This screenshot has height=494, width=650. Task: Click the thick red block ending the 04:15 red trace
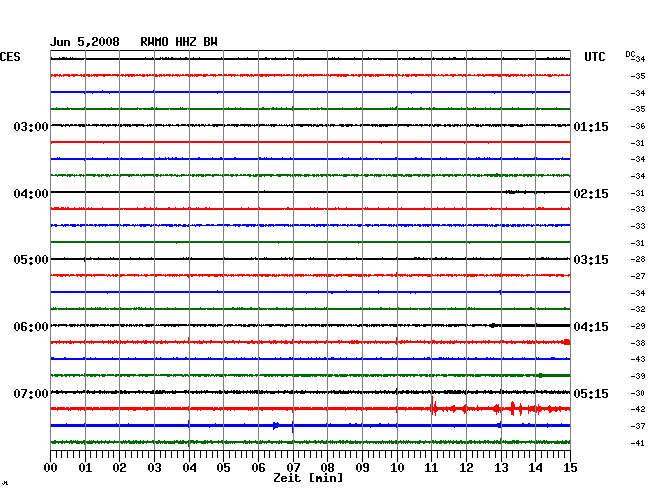567,342
